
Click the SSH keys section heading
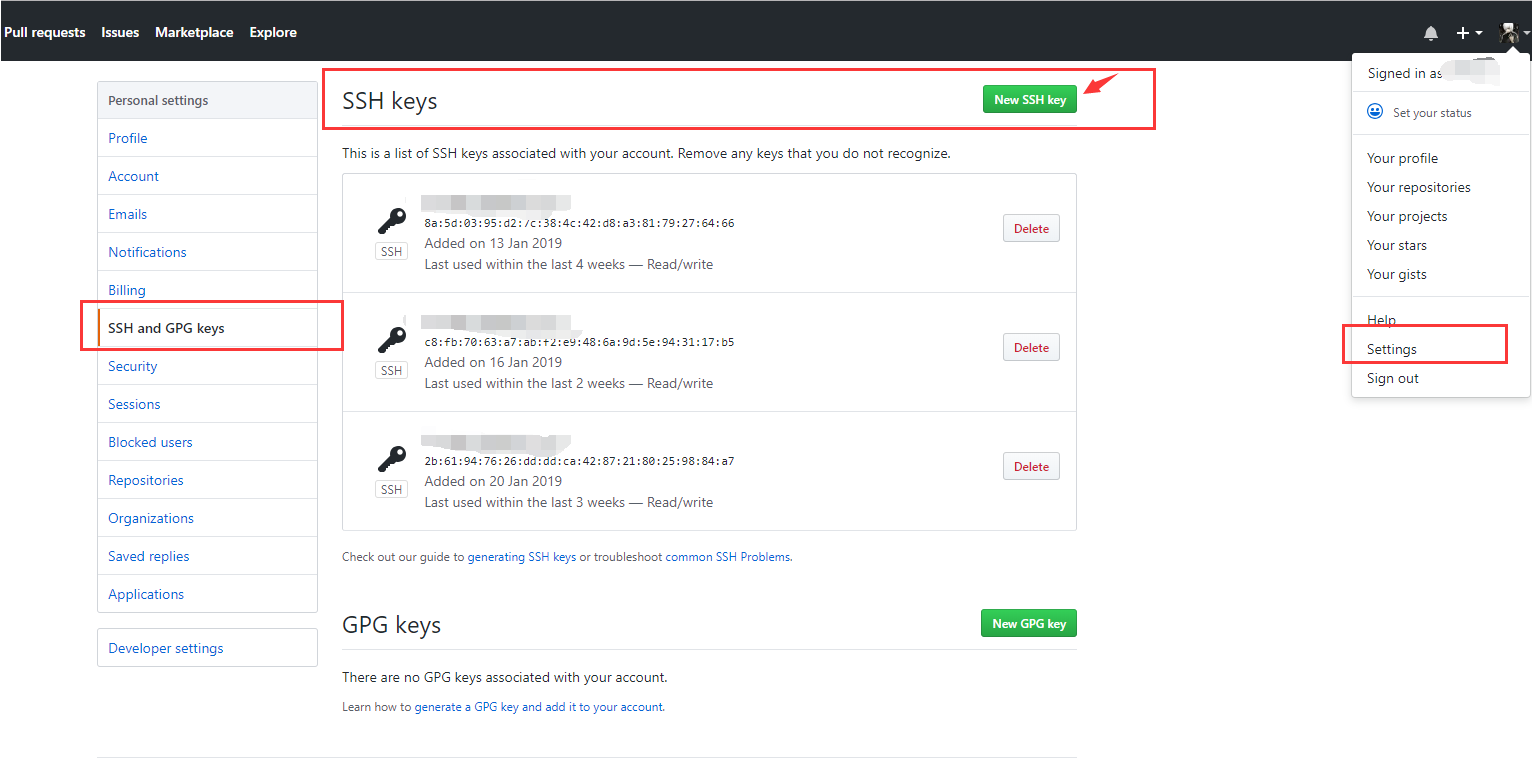pos(390,101)
